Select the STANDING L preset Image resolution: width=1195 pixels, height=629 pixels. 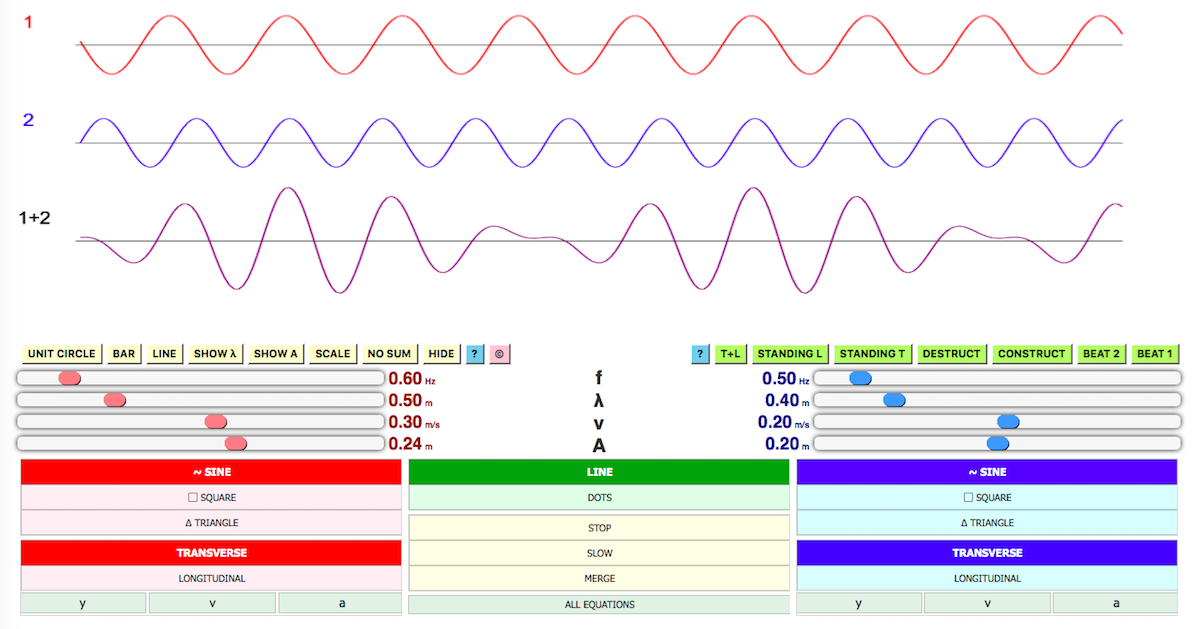click(x=790, y=354)
